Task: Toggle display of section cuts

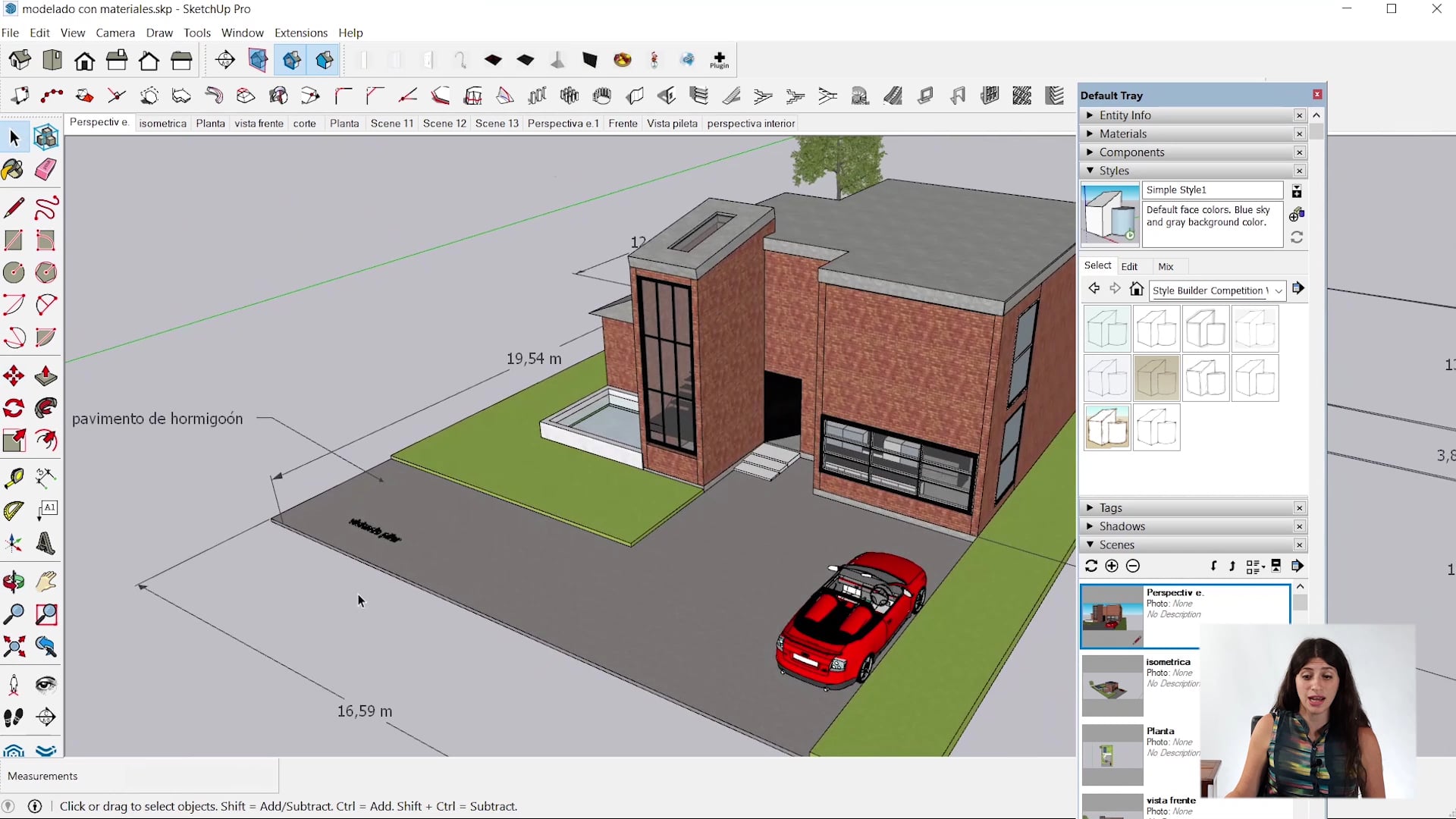Action: click(291, 60)
